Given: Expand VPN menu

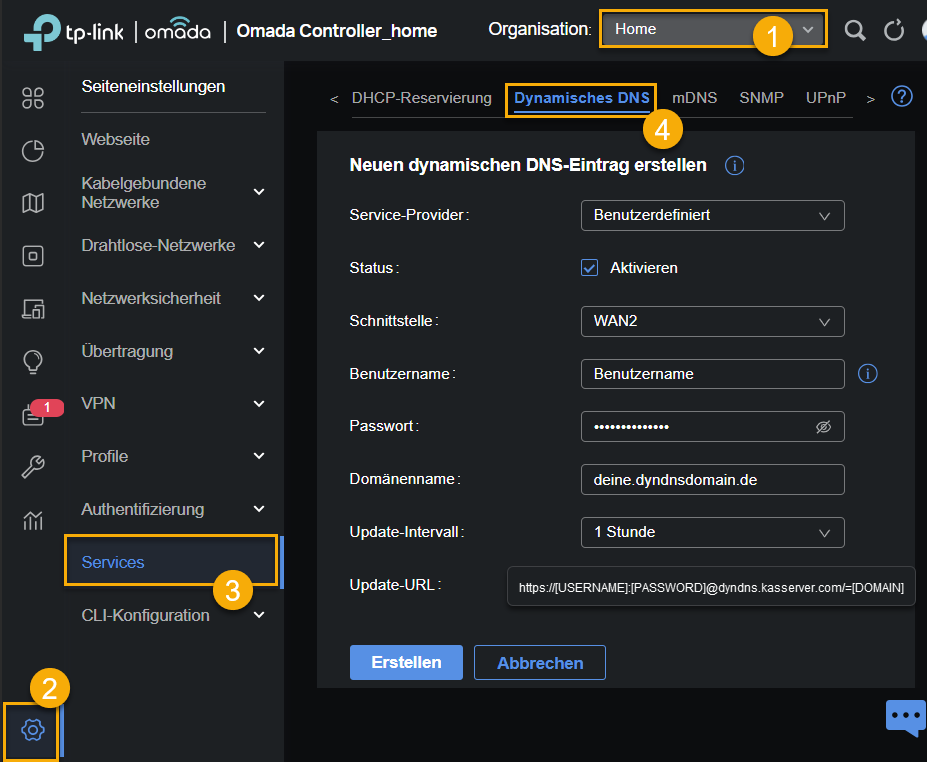Looking at the screenshot, I should point(173,404).
